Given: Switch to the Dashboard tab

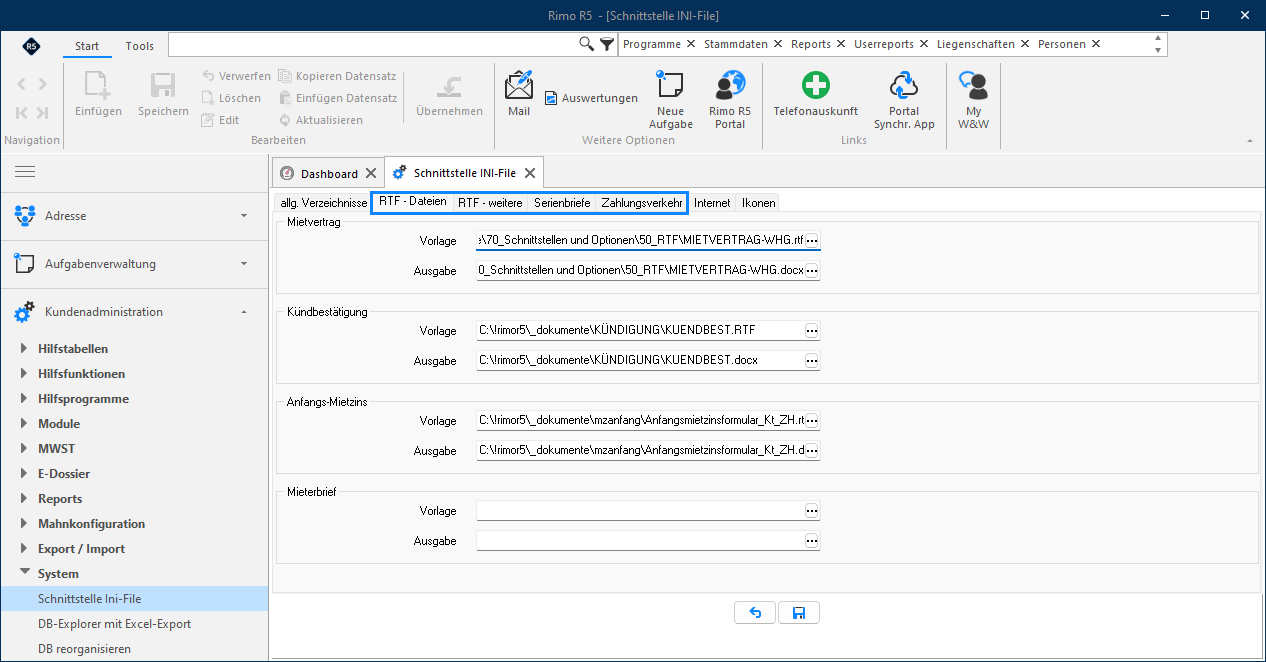Looking at the screenshot, I should click(329, 173).
